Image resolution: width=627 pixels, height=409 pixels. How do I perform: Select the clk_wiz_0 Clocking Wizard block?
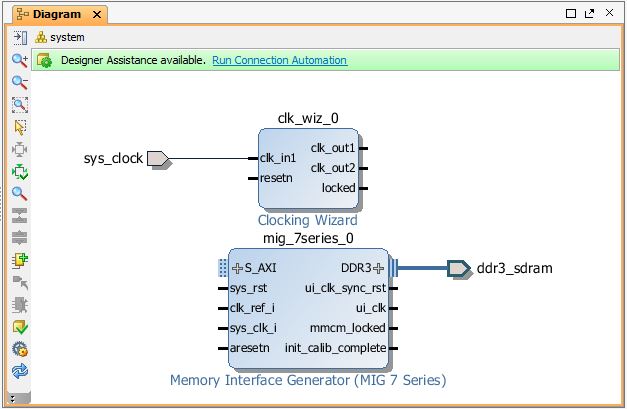coord(308,168)
